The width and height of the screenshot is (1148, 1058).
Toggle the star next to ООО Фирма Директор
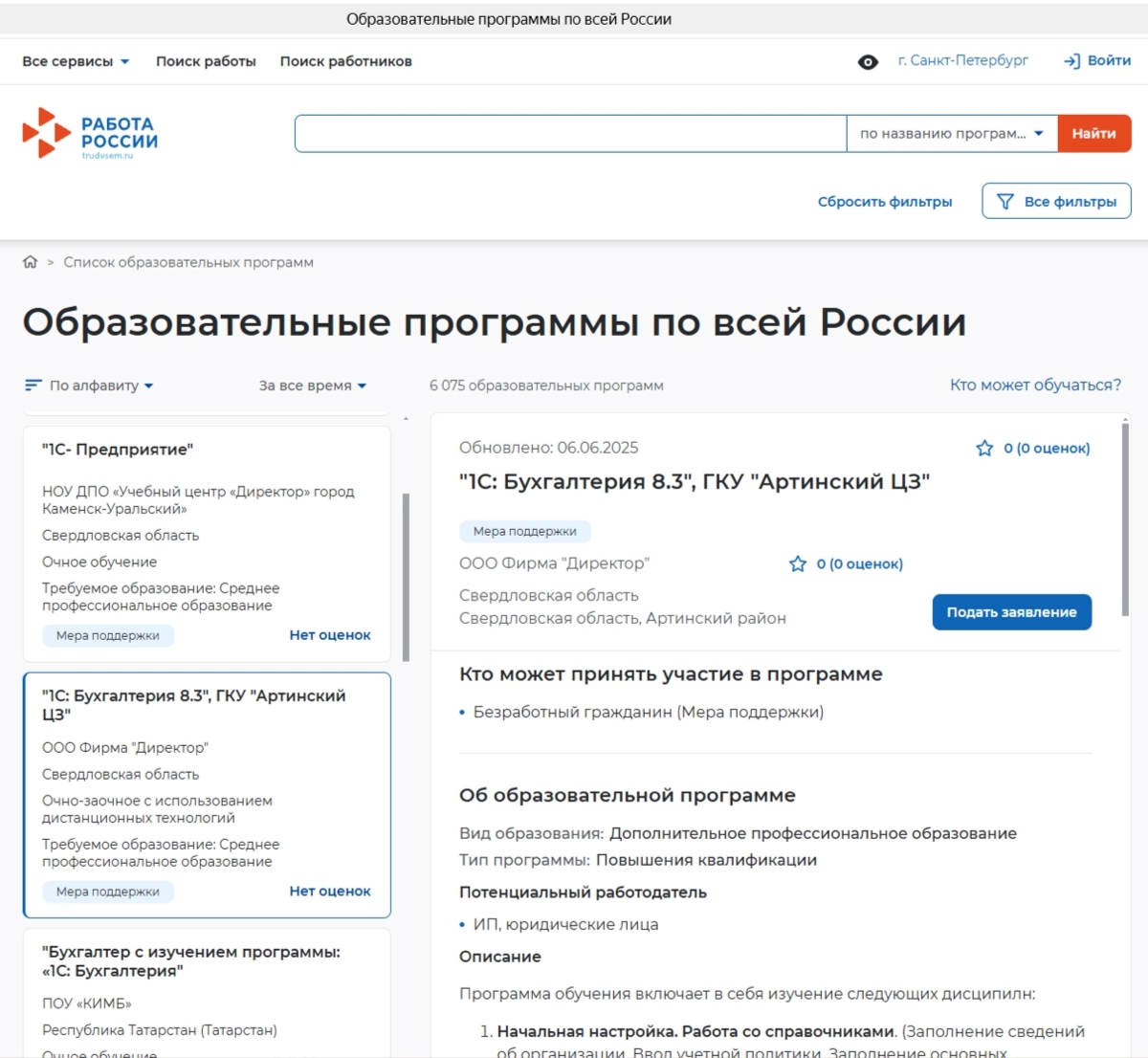[x=798, y=564]
